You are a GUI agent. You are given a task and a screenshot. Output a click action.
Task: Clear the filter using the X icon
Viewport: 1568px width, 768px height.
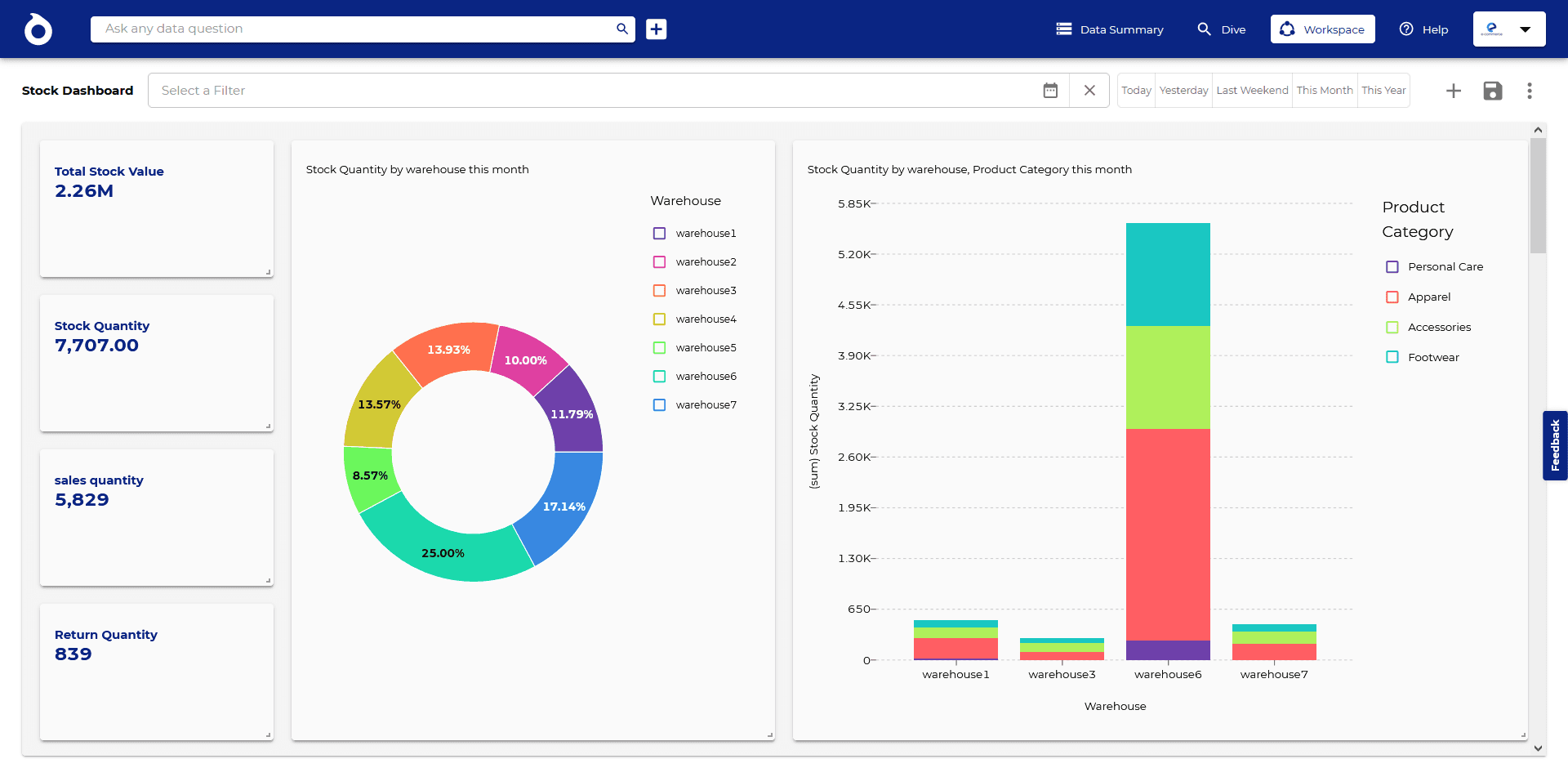coord(1089,91)
